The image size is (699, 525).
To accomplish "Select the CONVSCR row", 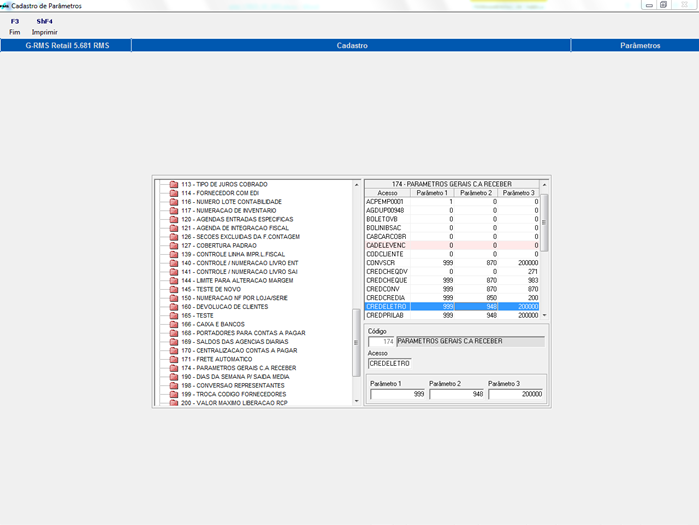I will click(x=452, y=263).
